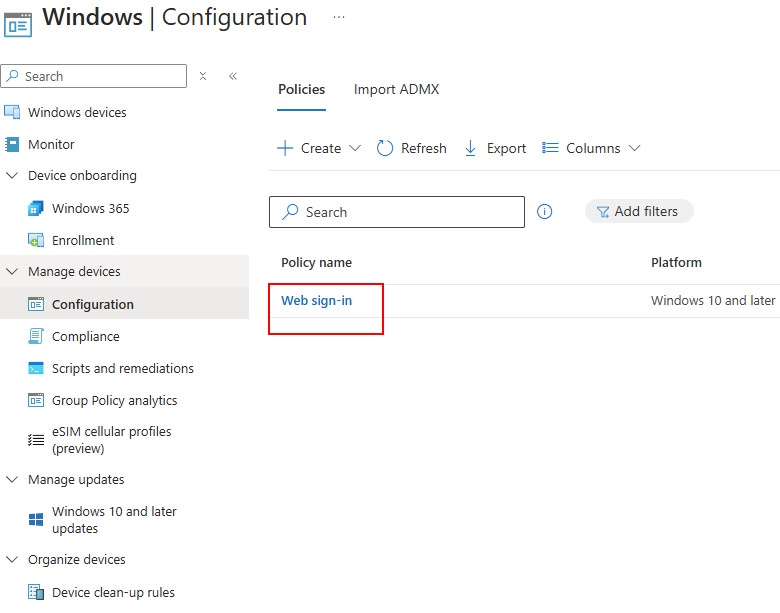The height and width of the screenshot is (613, 780).
Task: Sort by Platform column header
Action: pos(677,263)
